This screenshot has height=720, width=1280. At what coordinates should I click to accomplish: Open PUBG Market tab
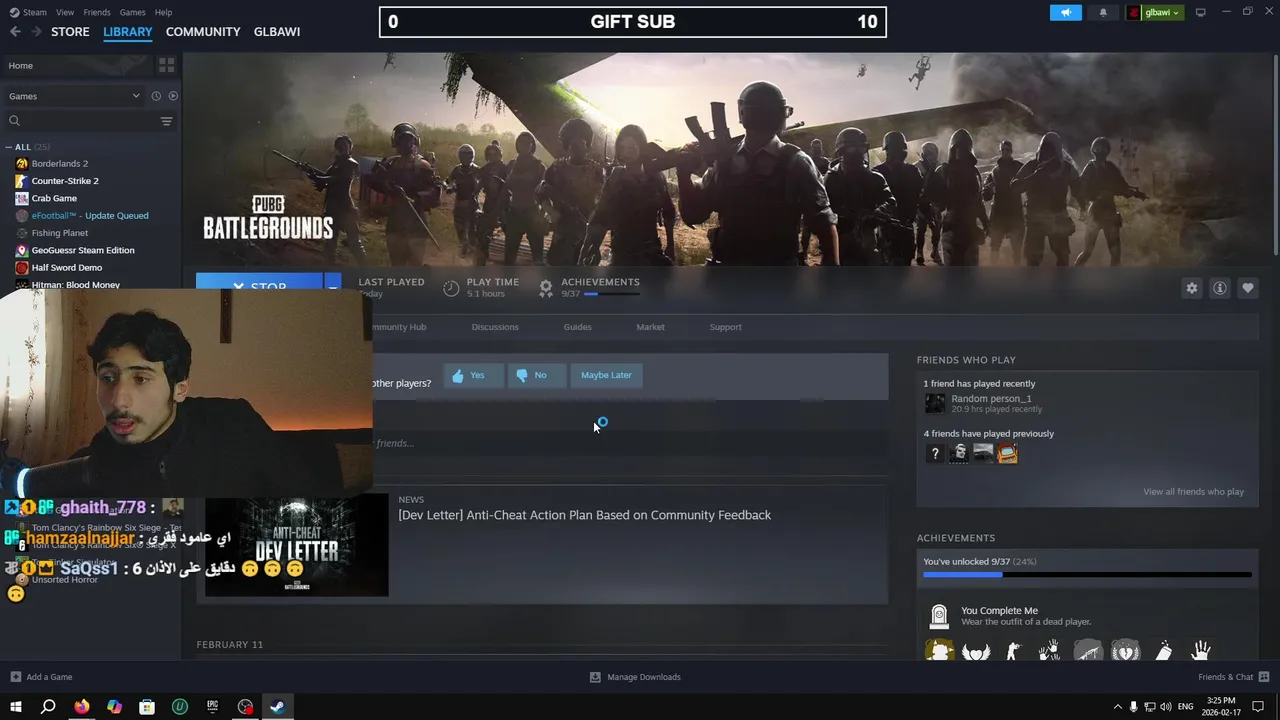pos(650,327)
